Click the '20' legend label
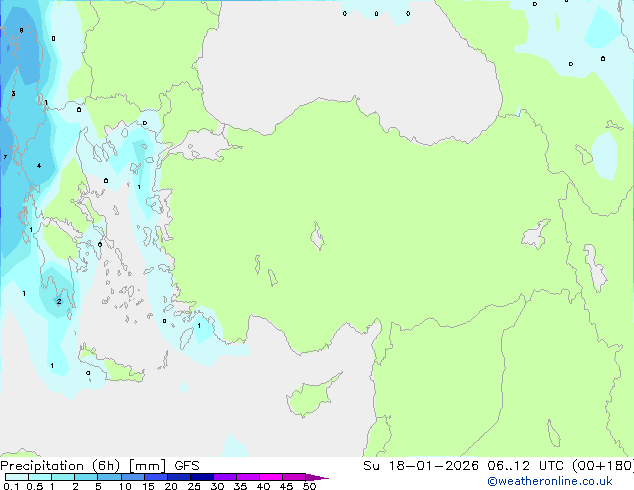The height and width of the screenshot is (490, 634). pos(171,486)
